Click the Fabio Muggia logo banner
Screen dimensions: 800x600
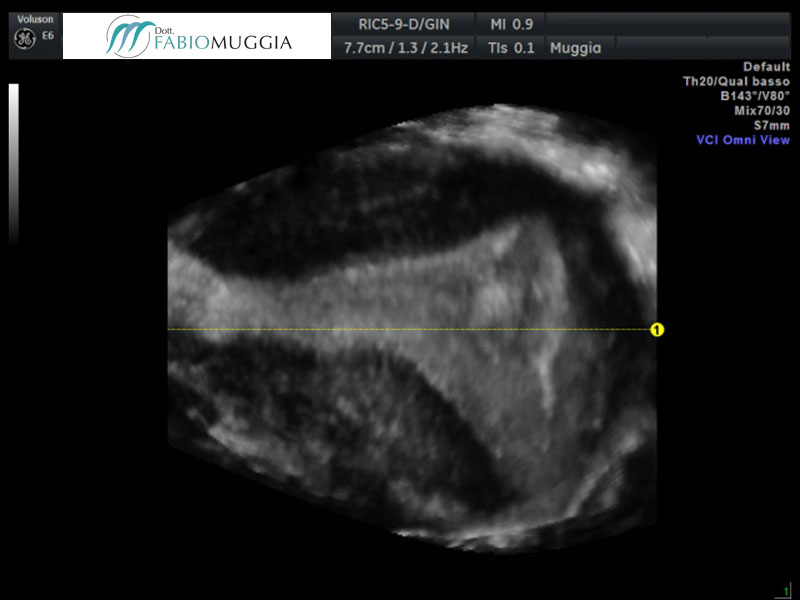tap(197, 36)
